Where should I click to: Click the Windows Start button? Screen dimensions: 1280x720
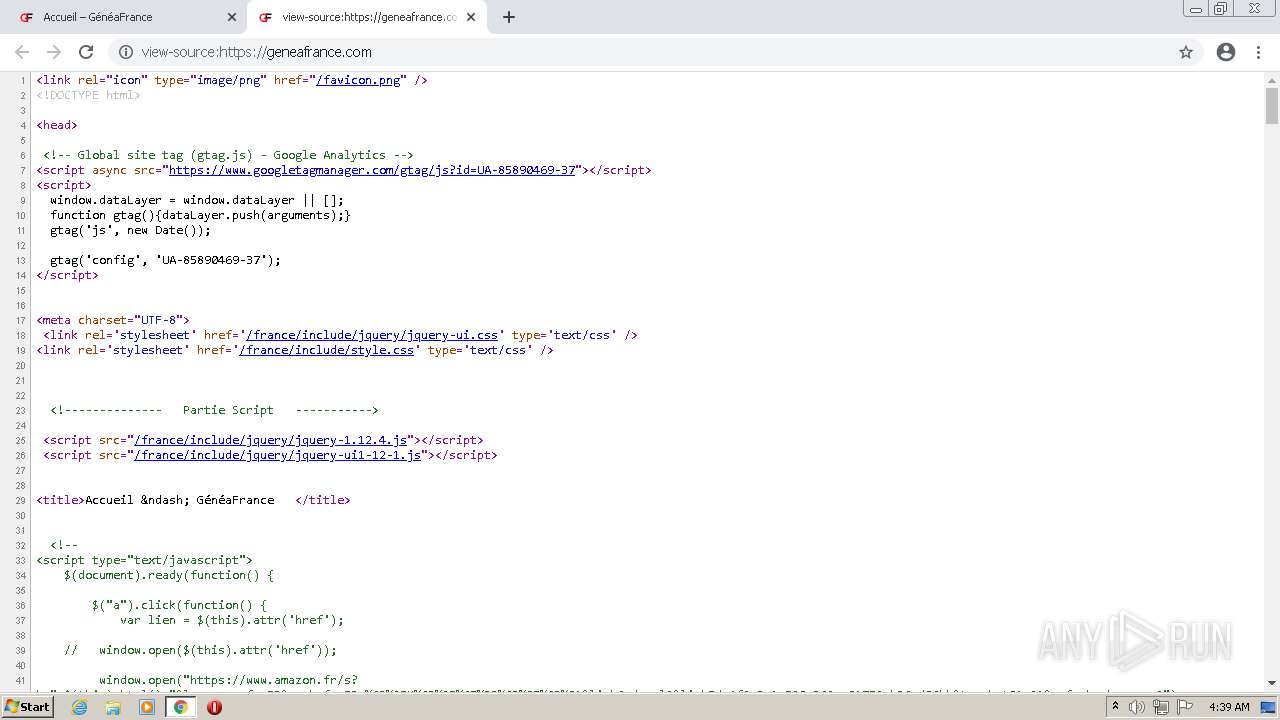coord(28,707)
